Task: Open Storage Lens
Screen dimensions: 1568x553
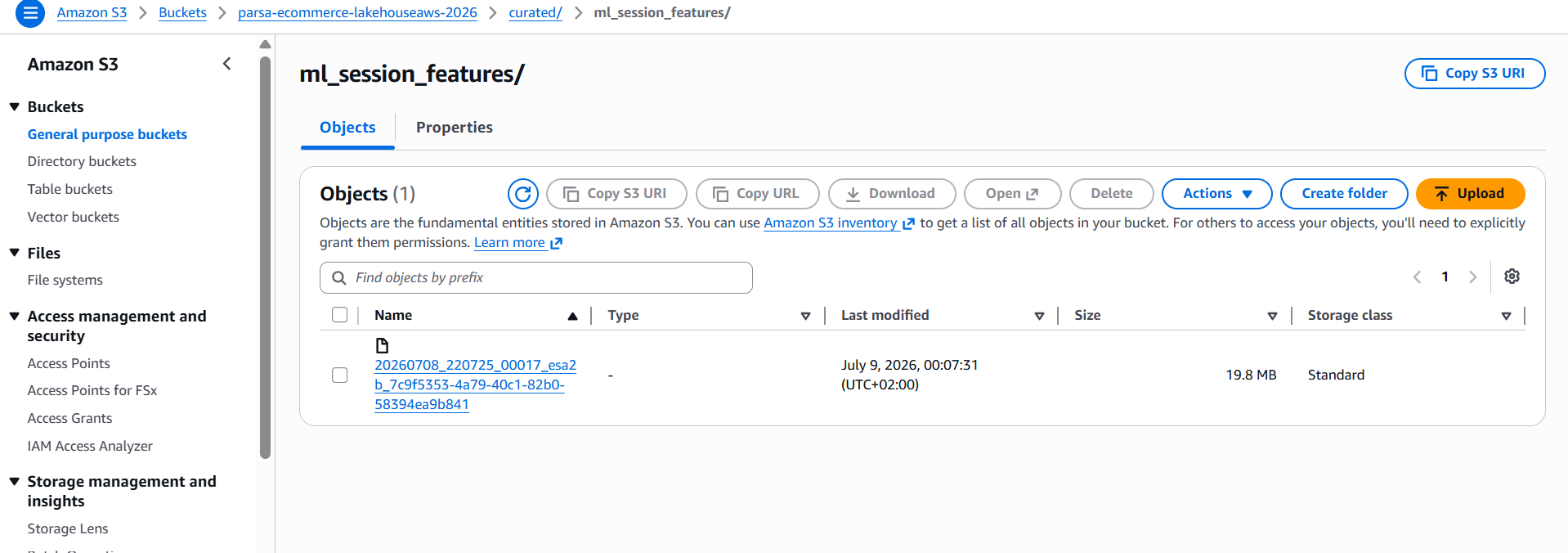Action: pos(68,528)
